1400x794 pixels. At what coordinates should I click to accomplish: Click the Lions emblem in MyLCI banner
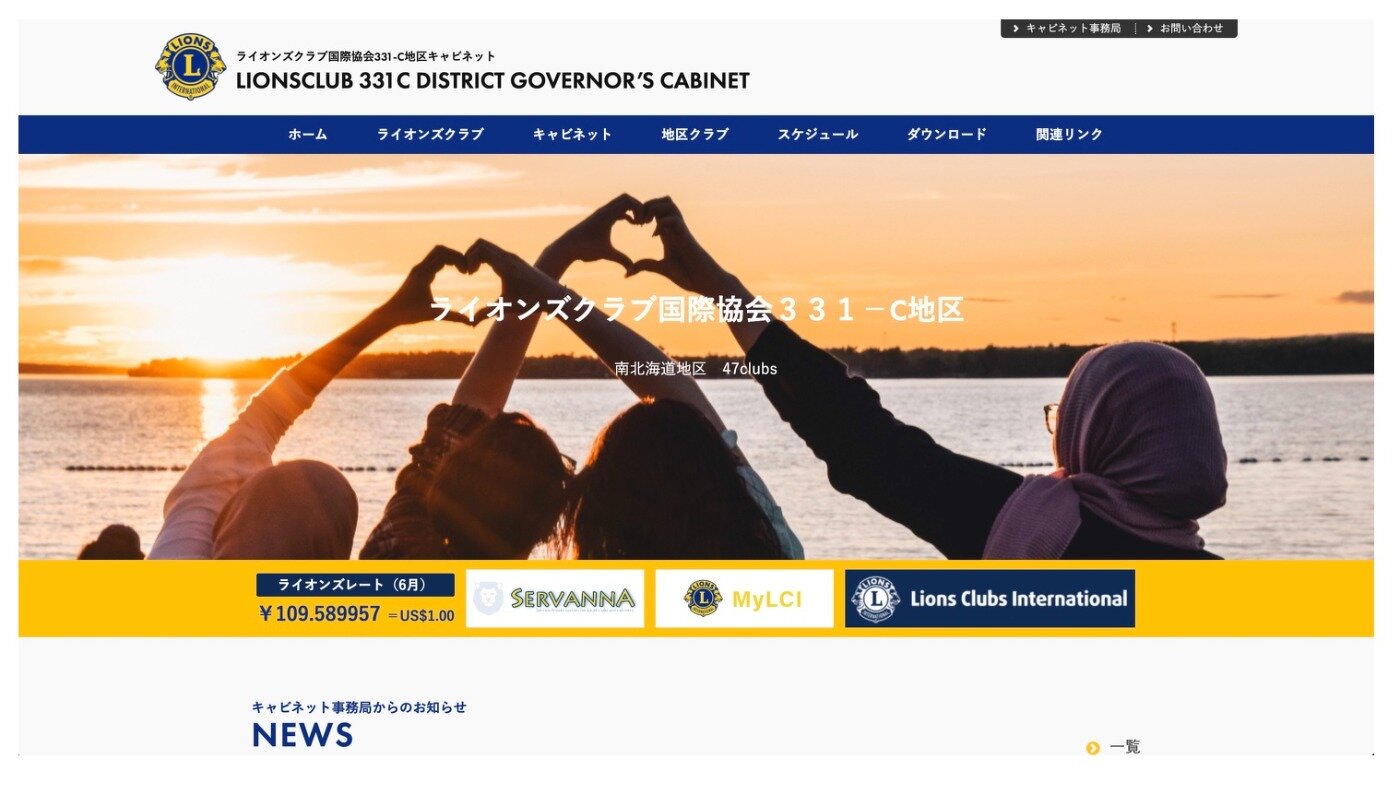(703, 598)
